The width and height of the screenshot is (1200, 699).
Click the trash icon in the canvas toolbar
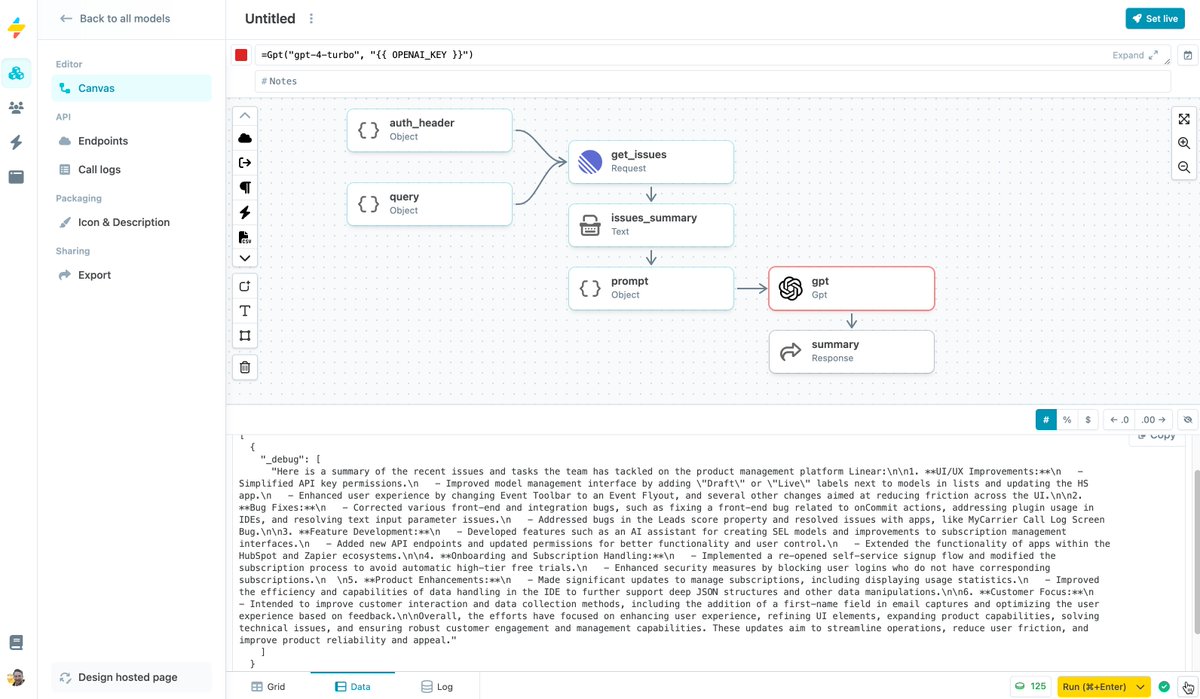(x=244, y=367)
